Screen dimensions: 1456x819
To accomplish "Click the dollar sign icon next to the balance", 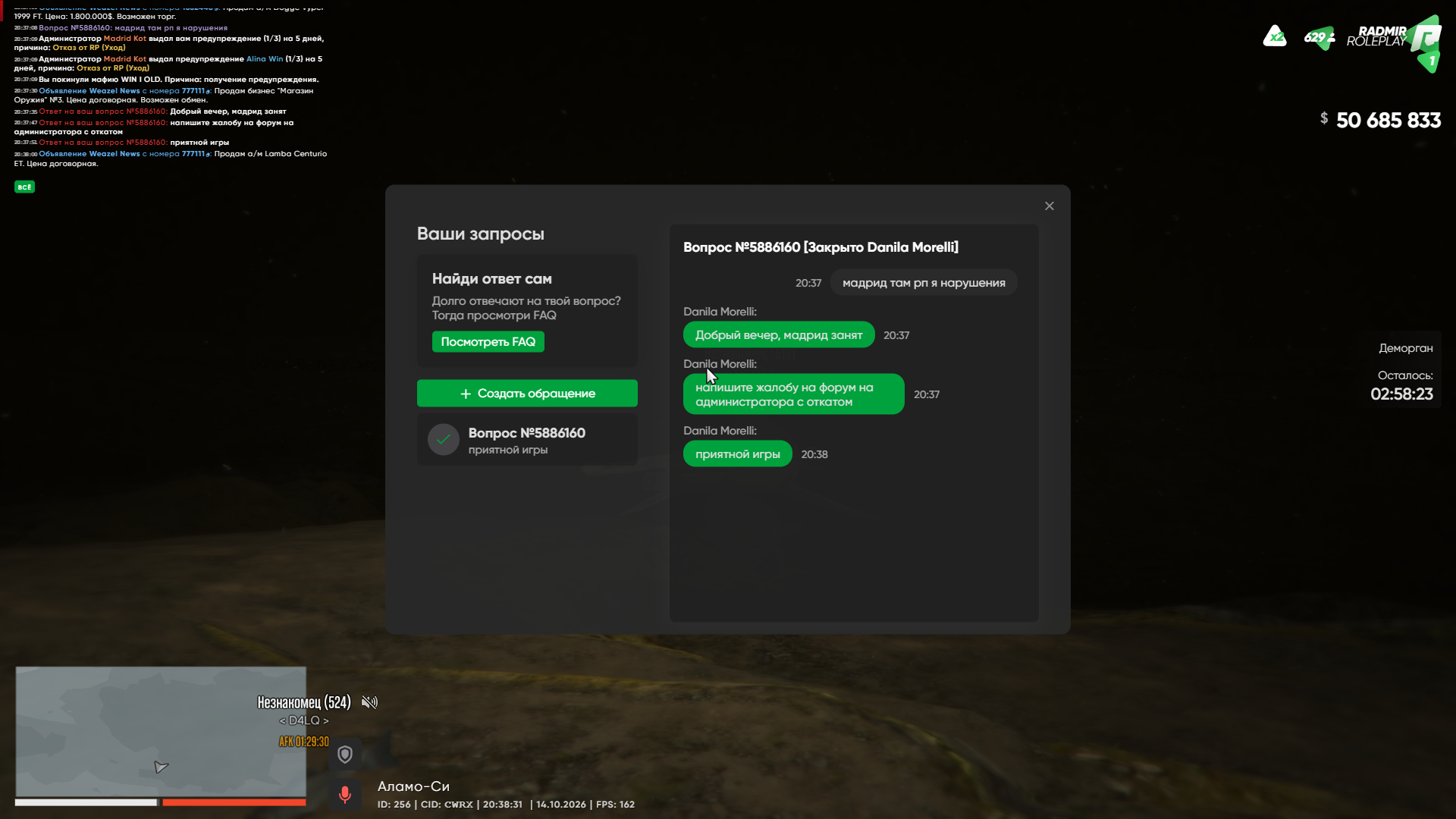I will pyautogui.click(x=1324, y=118).
